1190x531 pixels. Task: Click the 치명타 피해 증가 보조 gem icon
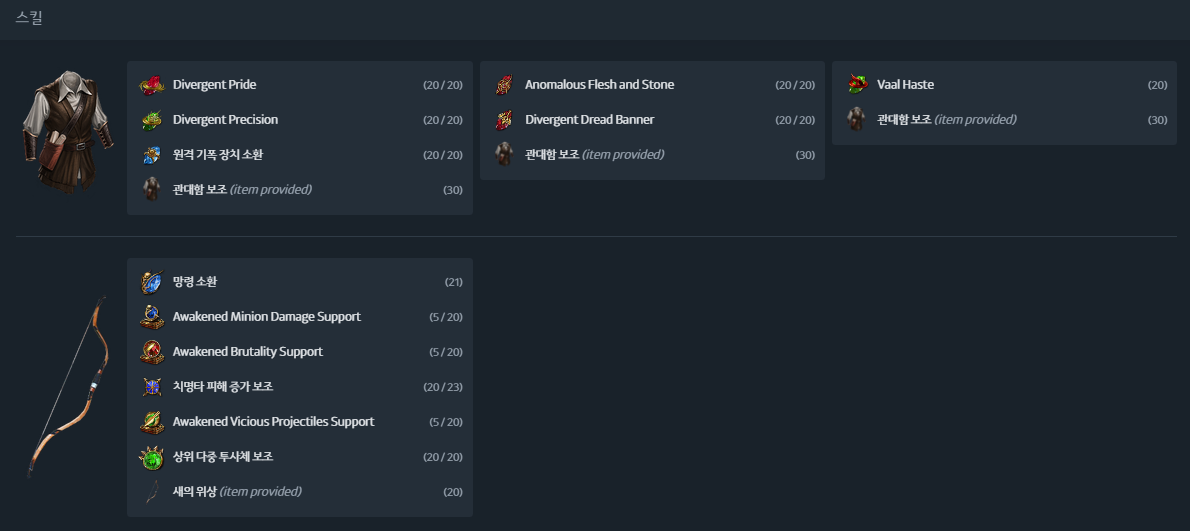click(152, 387)
